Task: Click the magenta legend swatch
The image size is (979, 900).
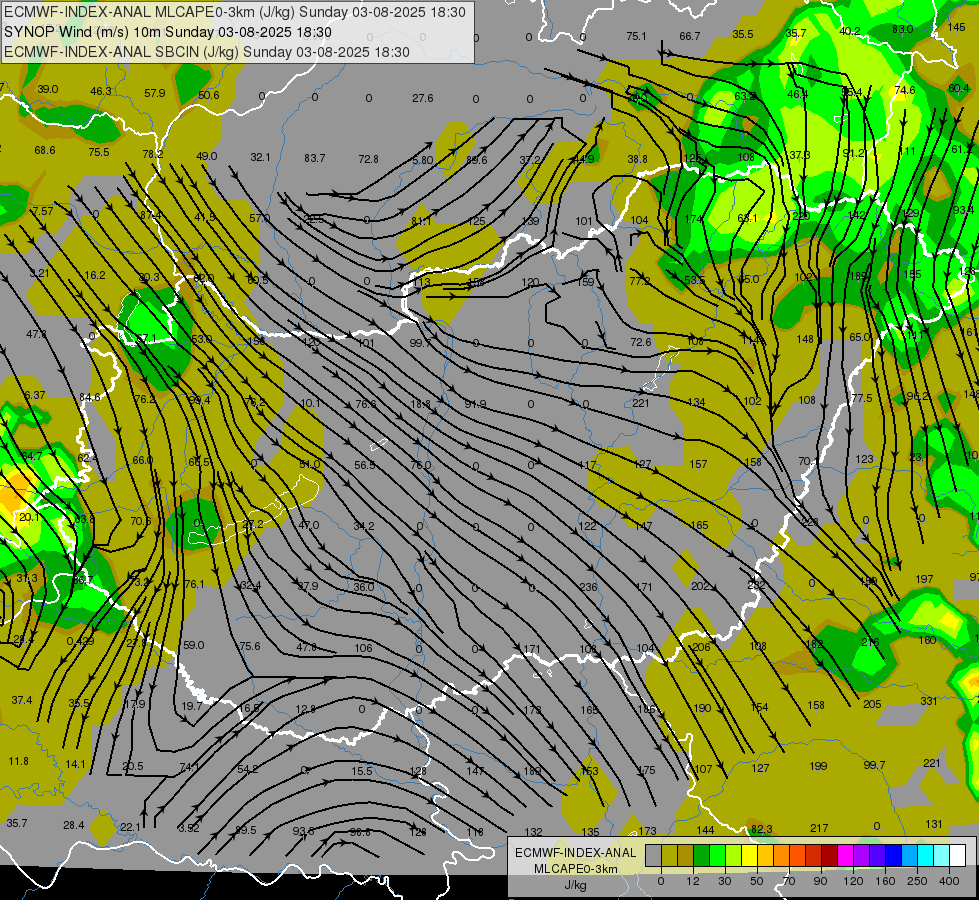Action: click(846, 856)
